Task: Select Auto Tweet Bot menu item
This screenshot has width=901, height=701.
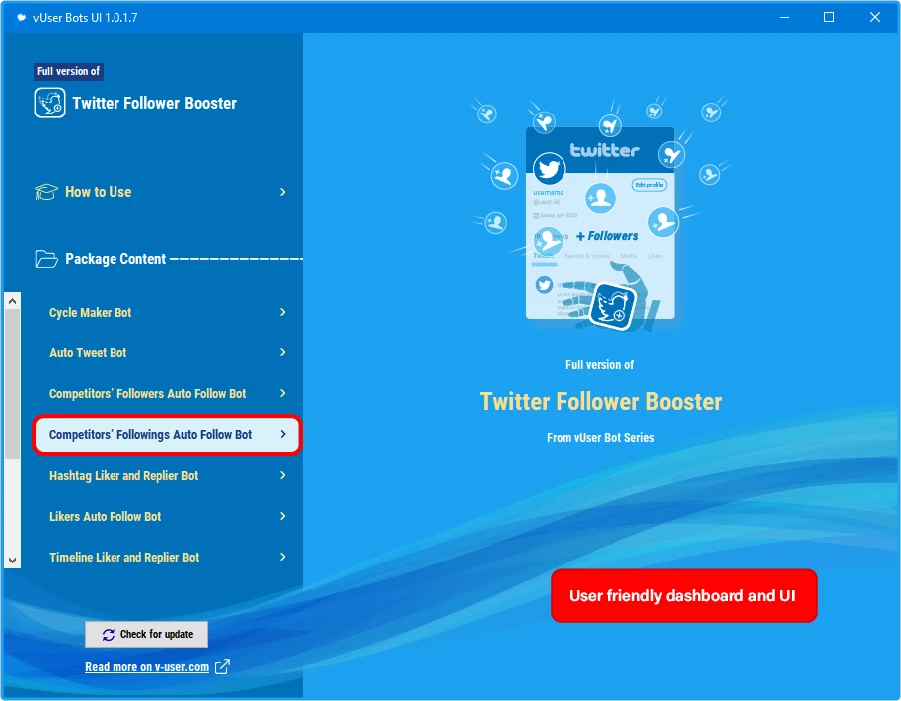Action: tap(167, 352)
